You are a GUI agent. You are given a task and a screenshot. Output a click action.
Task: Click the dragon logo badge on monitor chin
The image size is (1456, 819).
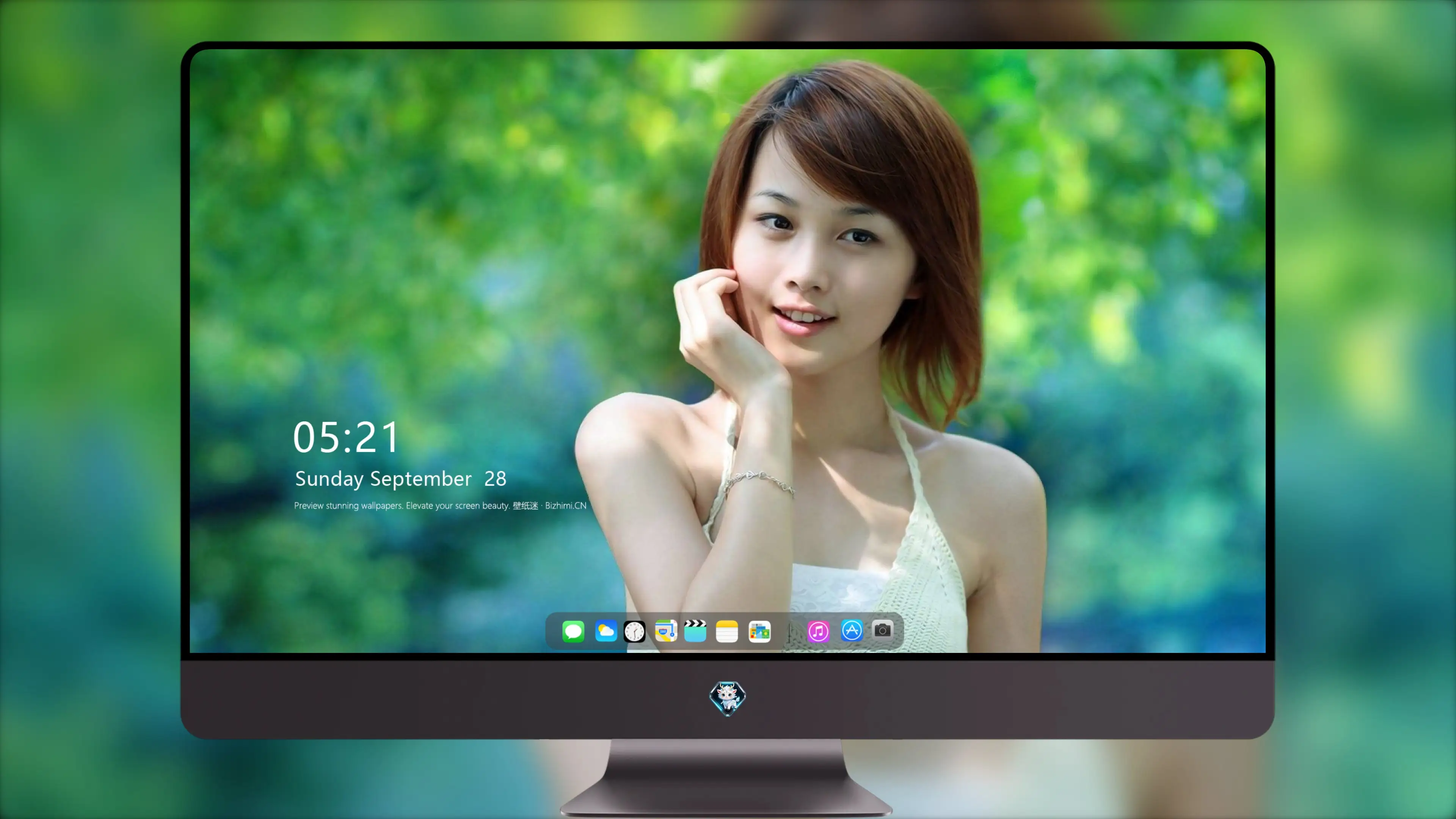pyautogui.click(x=728, y=698)
